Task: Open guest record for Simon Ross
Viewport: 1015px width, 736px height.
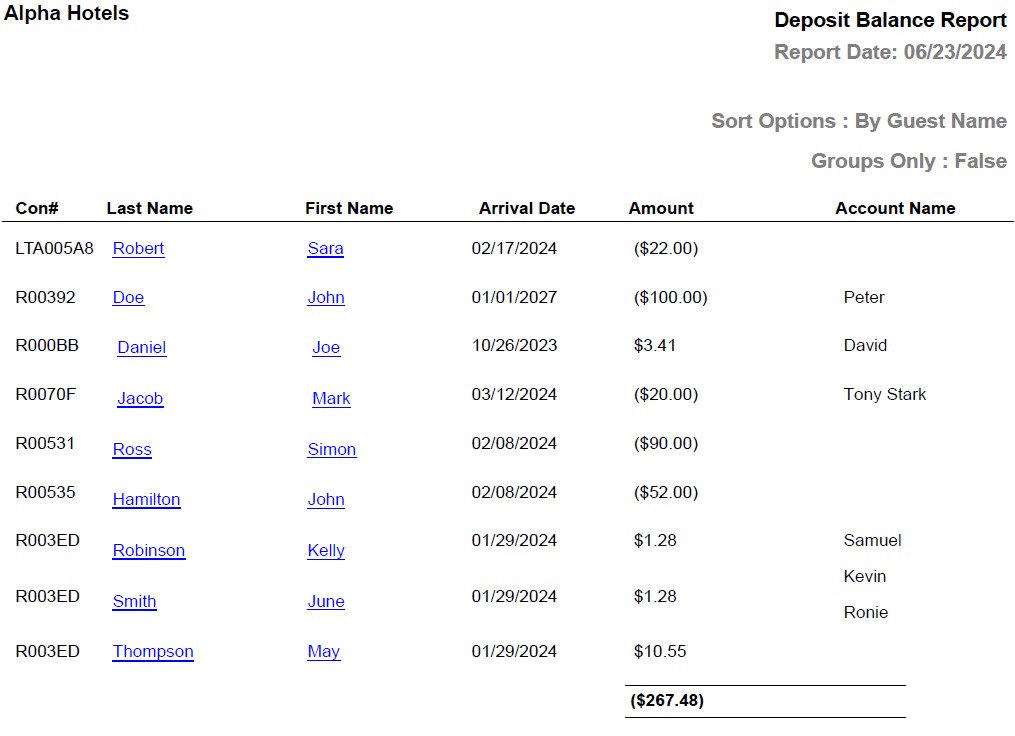Action: tap(132, 449)
